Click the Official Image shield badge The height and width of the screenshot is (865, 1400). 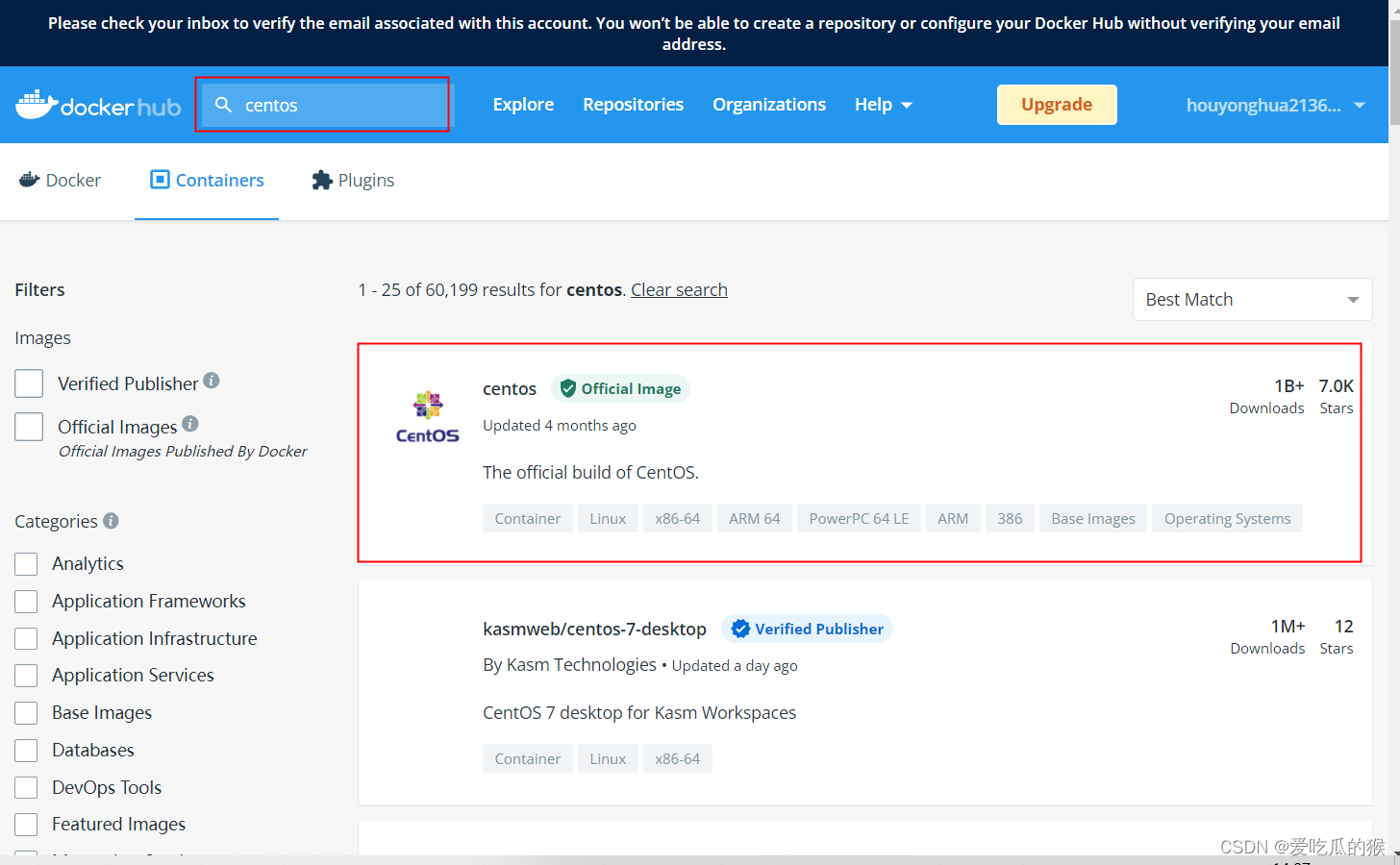(621, 388)
